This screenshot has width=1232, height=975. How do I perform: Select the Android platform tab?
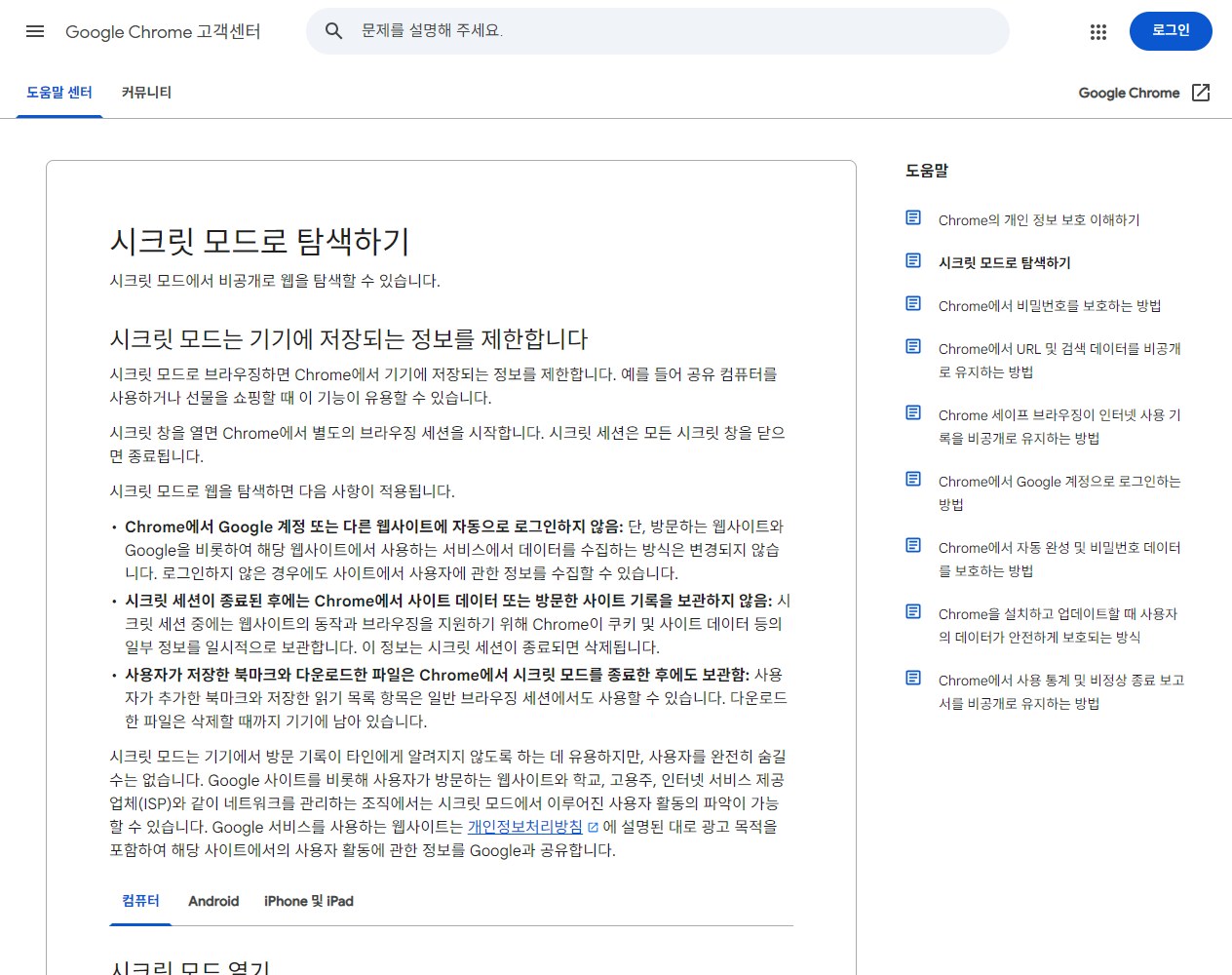click(213, 901)
